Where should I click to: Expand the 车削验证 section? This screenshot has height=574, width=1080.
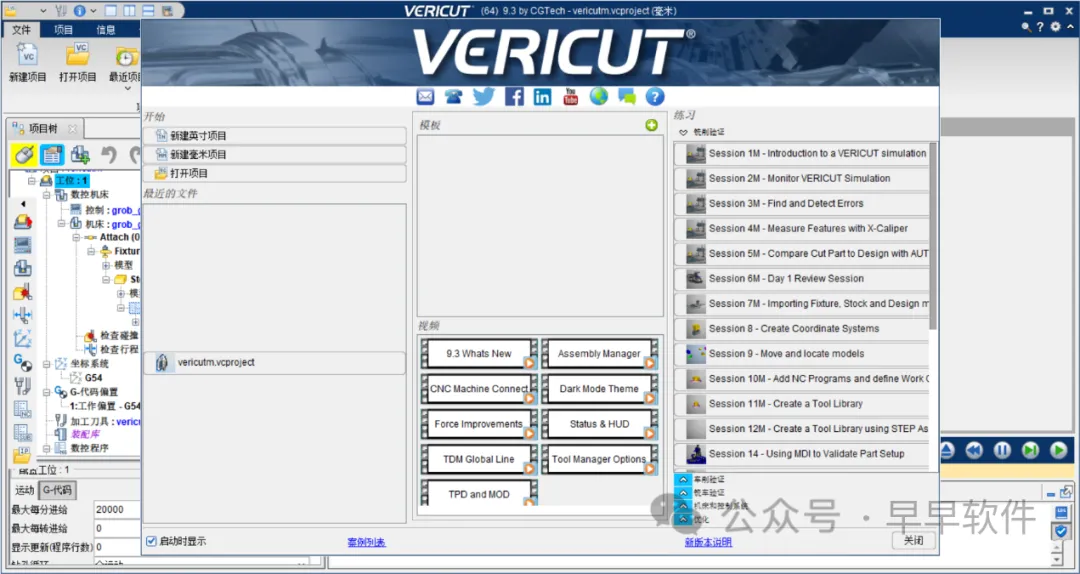click(683, 480)
